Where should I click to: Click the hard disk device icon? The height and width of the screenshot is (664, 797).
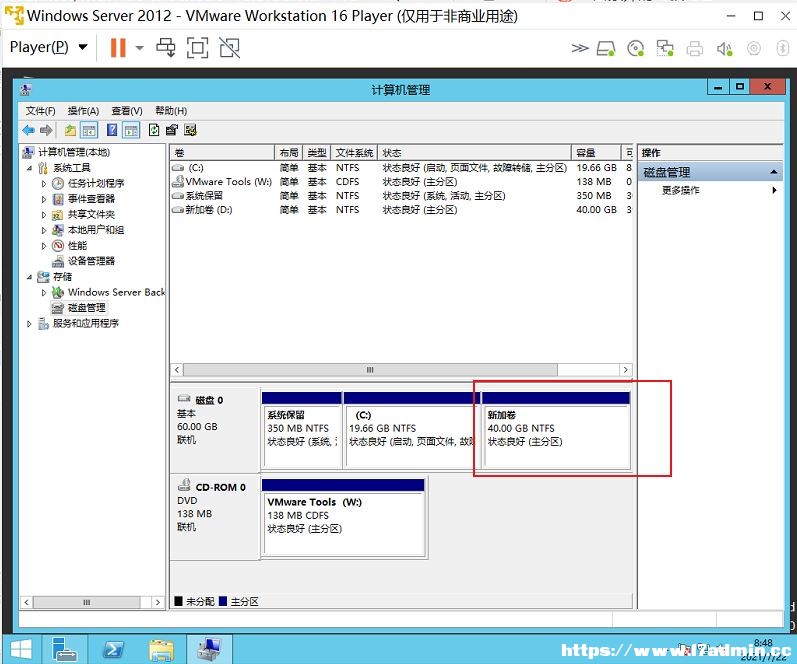606,48
